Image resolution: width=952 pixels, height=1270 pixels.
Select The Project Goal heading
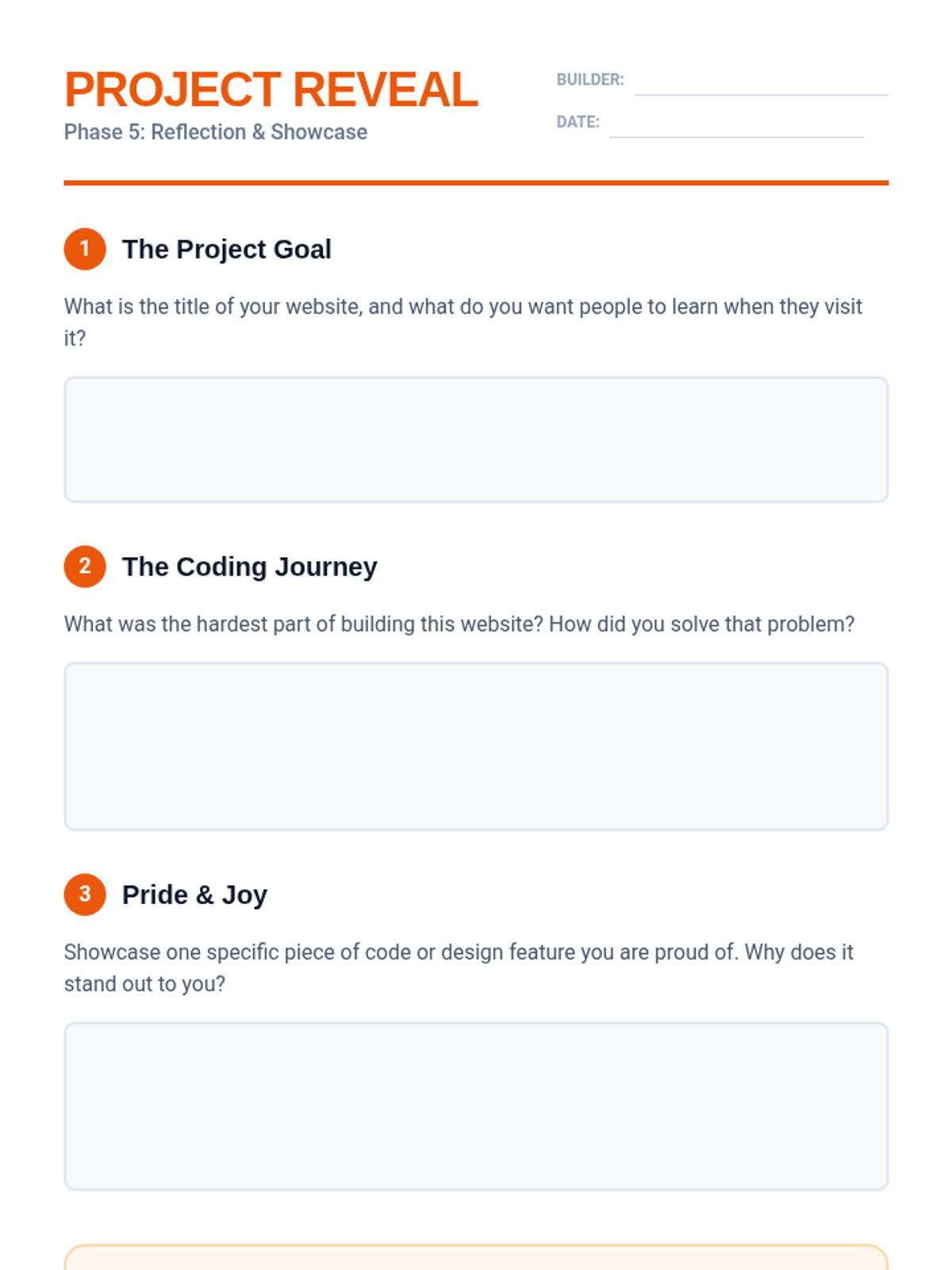[x=227, y=249]
